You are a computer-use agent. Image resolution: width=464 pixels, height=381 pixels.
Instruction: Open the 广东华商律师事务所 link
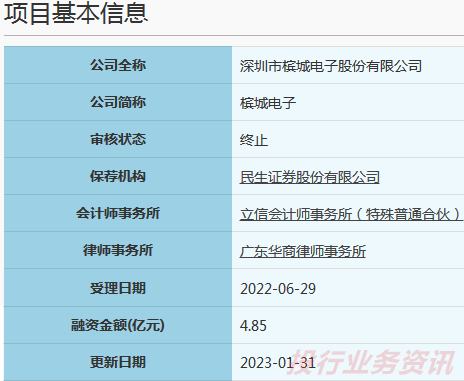pyautogui.click(x=303, y=251)
